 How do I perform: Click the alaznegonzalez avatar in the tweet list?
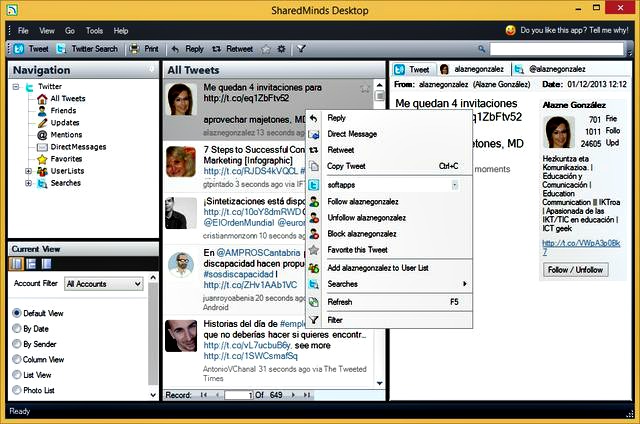pos(181,100)
